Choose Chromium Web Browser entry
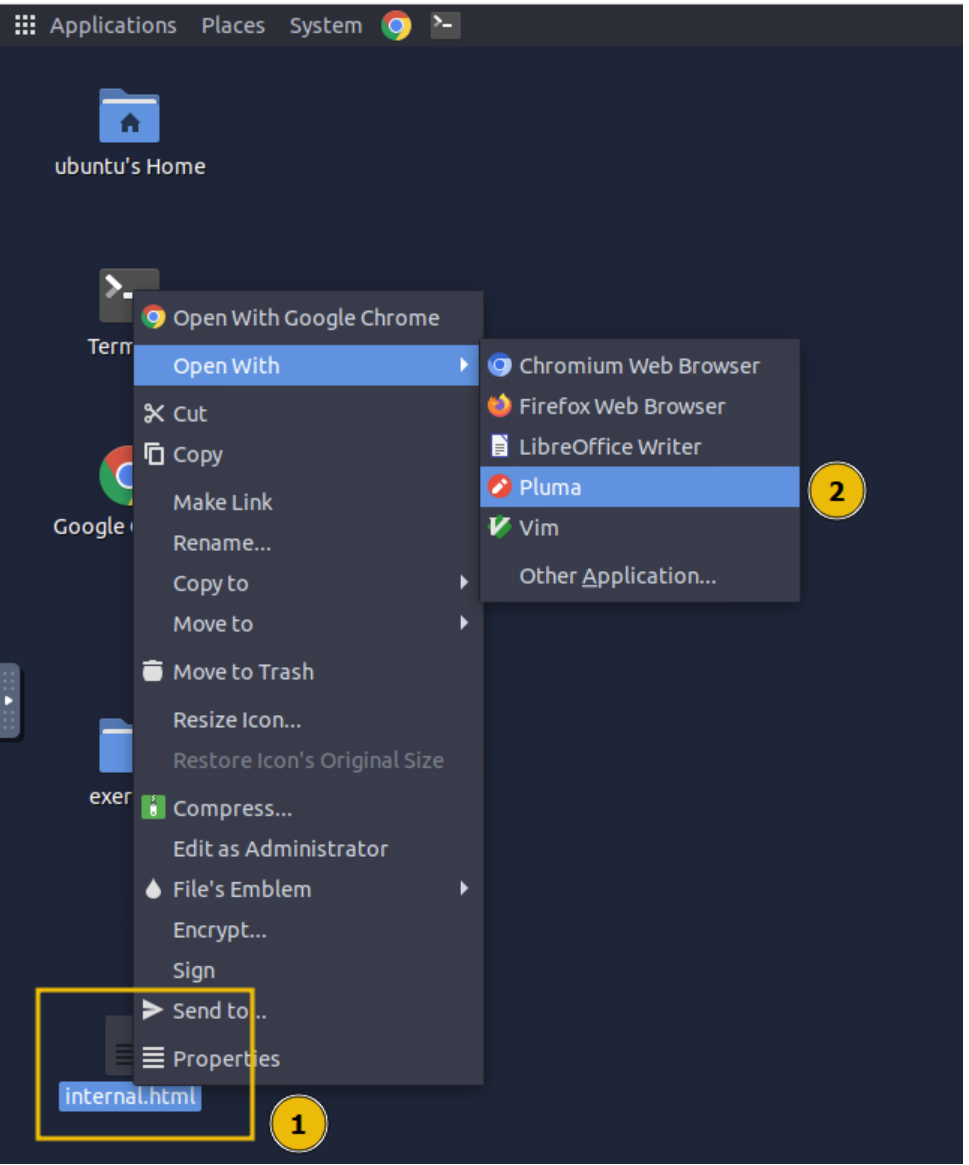 (x=640, y=365)
